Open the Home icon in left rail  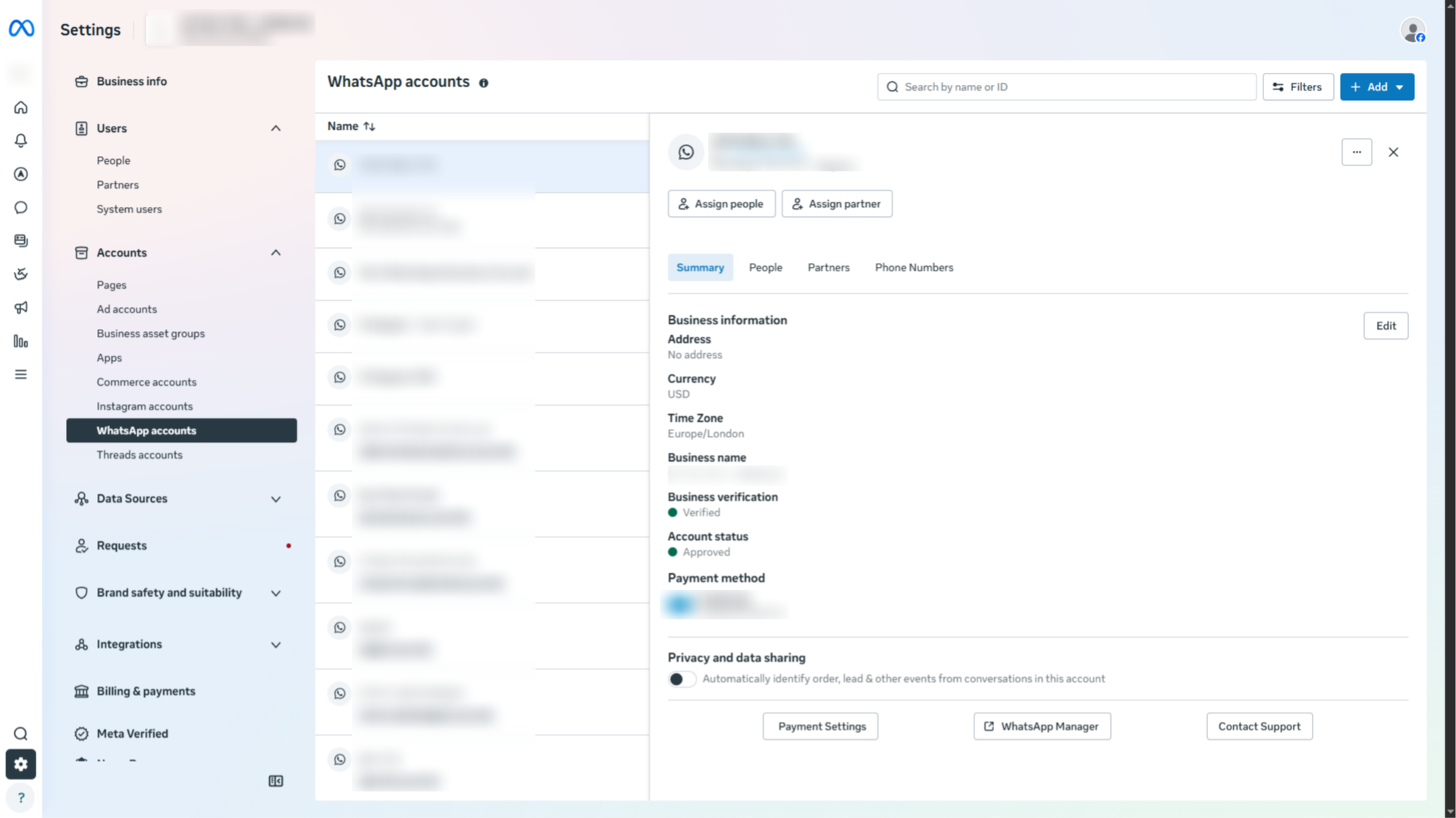(x=21, y=108)
